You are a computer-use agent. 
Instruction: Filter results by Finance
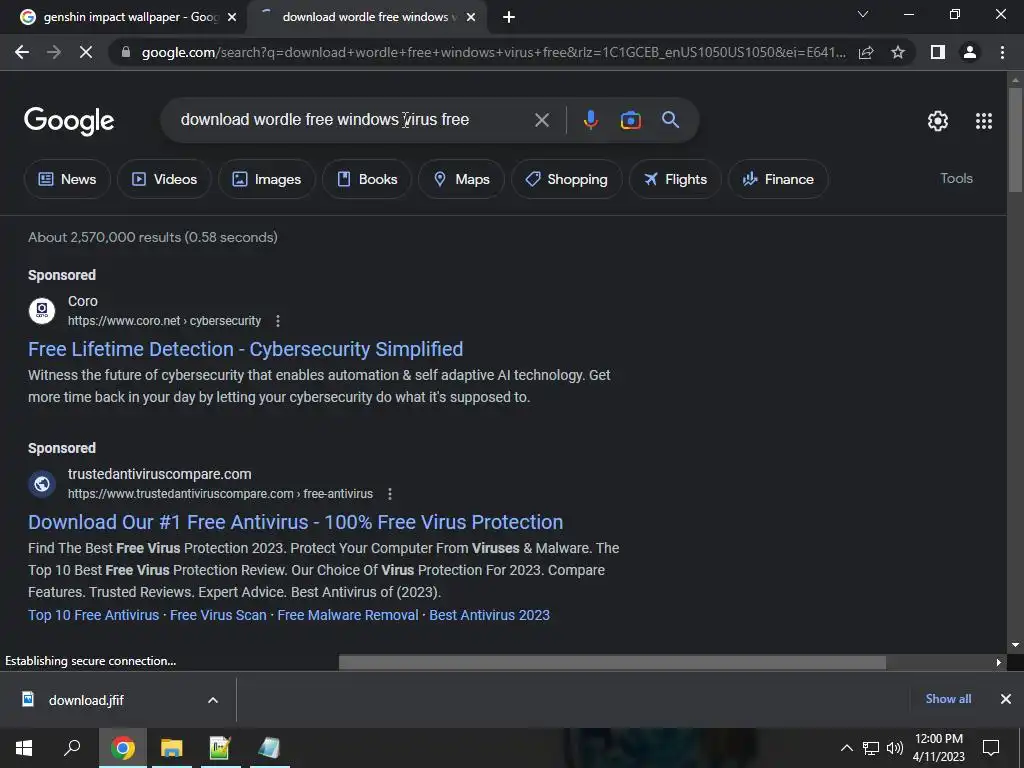pyautogui.click(x=778, y=179)
